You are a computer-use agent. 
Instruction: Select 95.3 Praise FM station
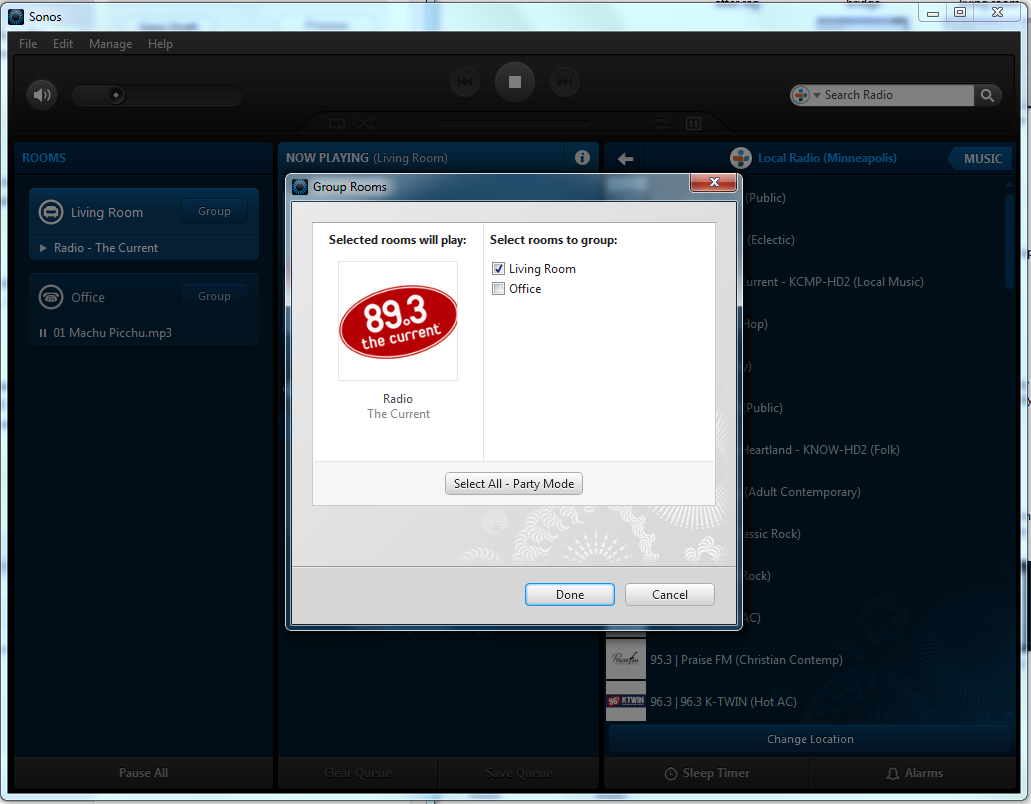coord(746,660)
